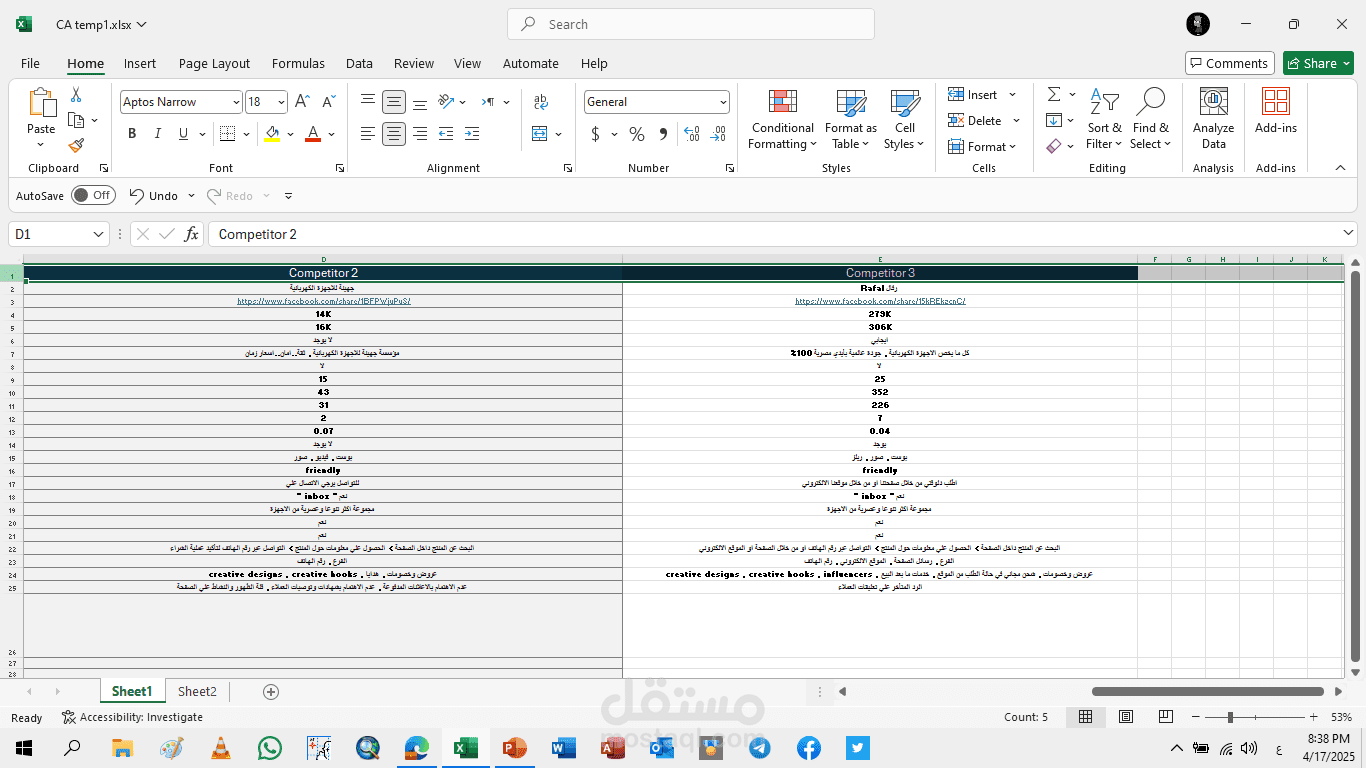
Task: Open Format as Table
Action: [850, 120]
